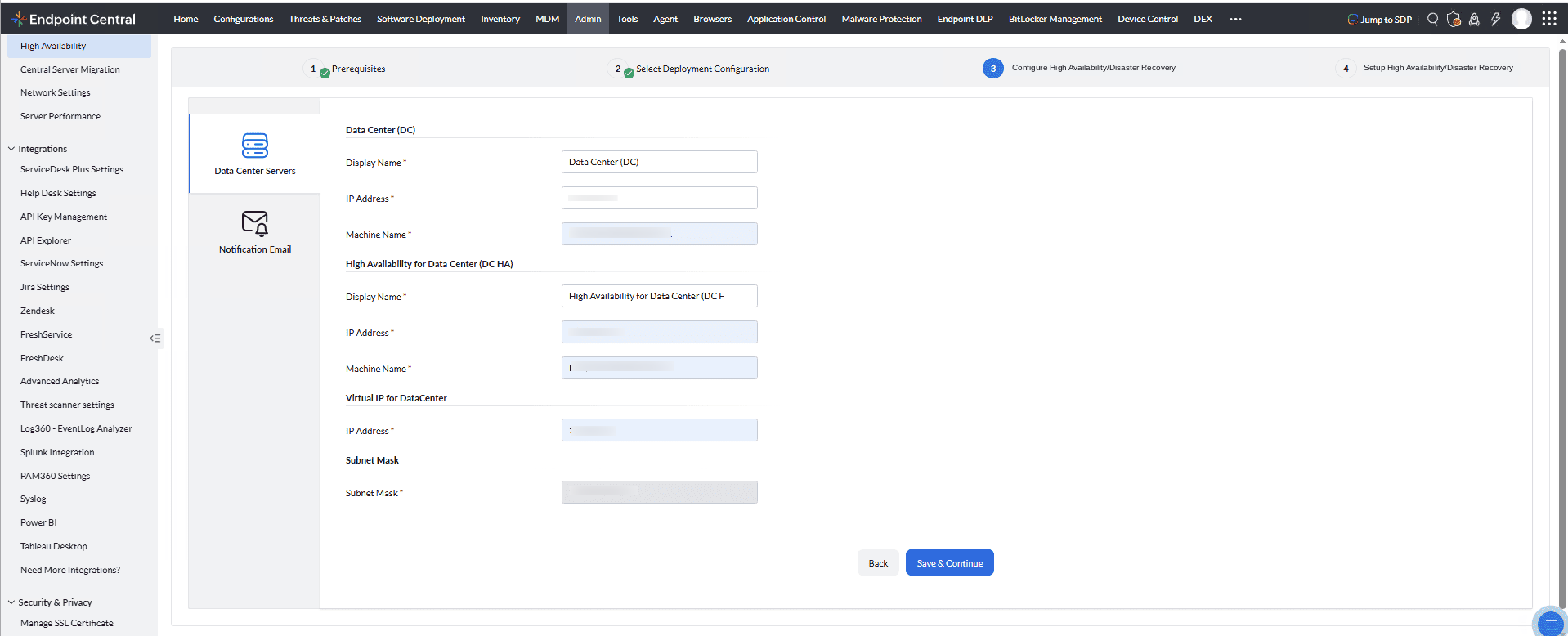This screenshot has width=1568, height=636.
Task: Open Help Desk Settings
Action: point(58,193)
